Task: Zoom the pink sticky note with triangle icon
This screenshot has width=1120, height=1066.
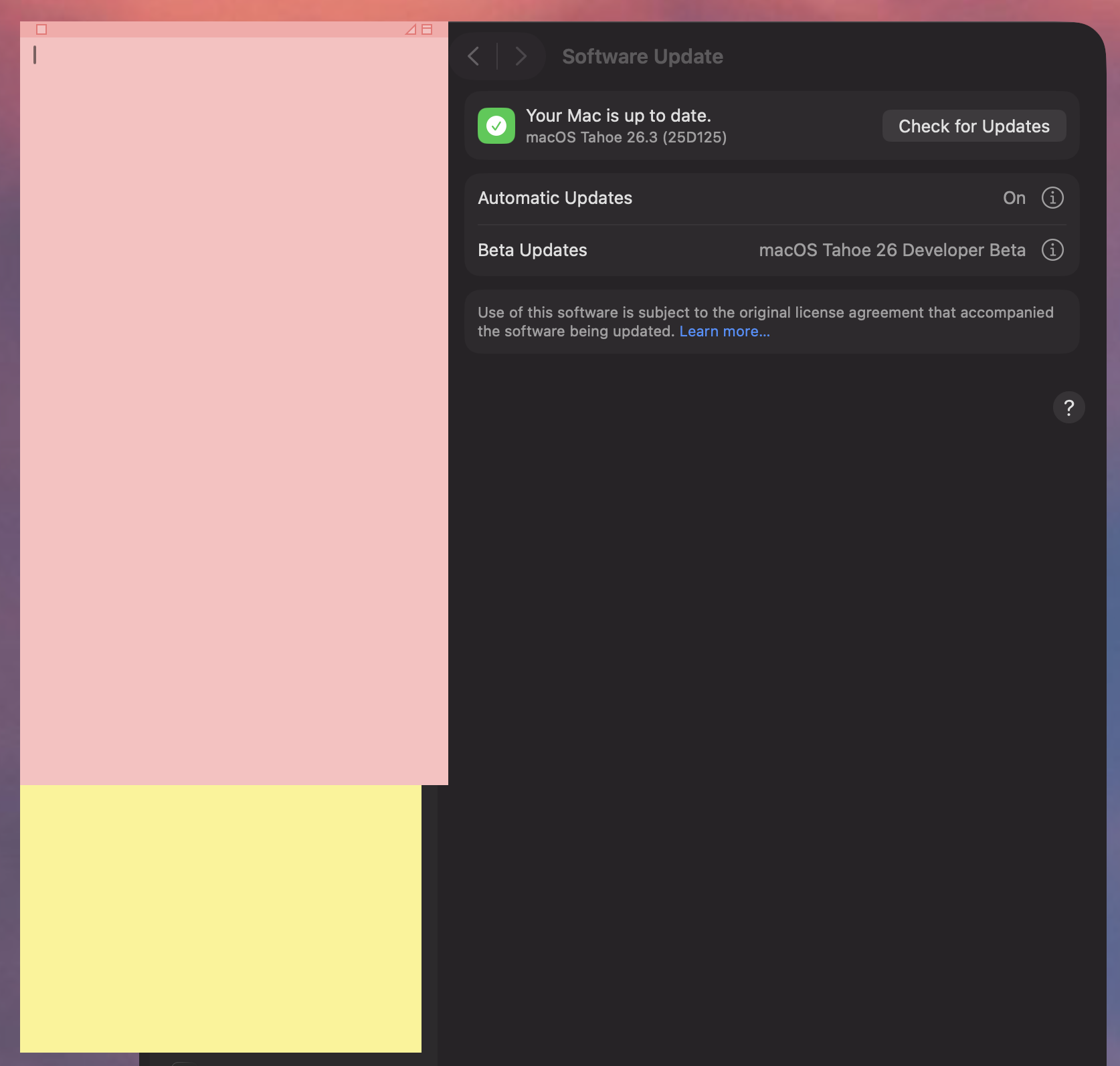Action: click(411, 29)
